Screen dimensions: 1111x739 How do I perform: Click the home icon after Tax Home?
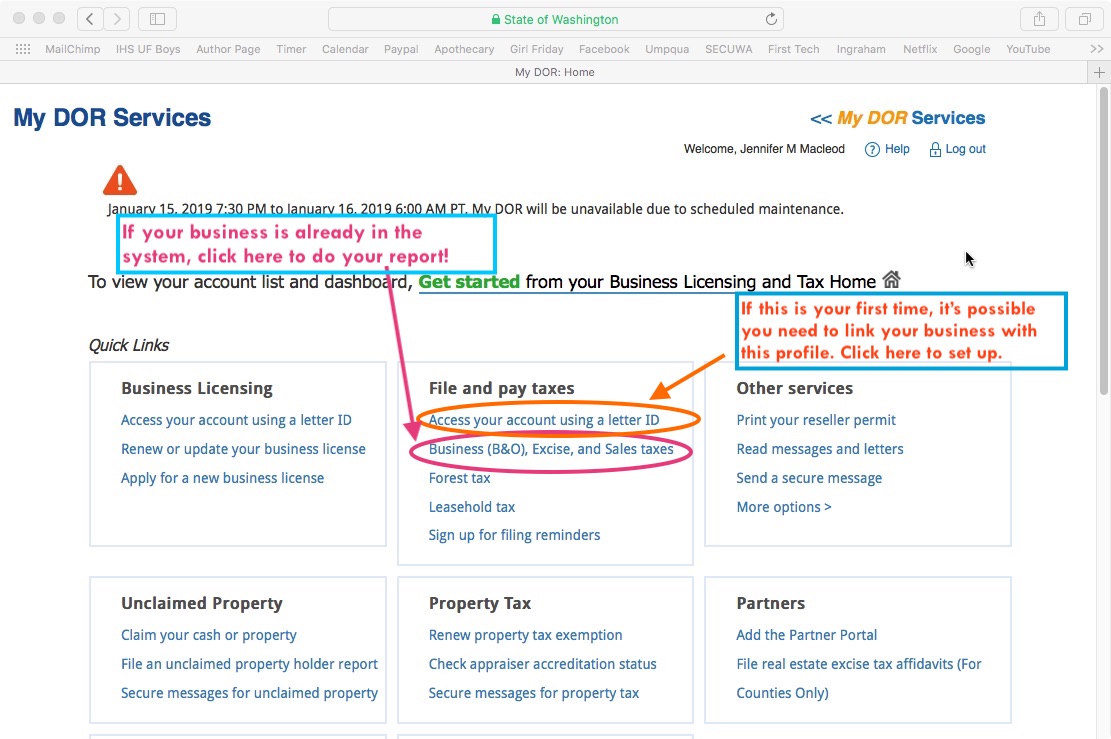pyautogui.click(x=891, y=280)
